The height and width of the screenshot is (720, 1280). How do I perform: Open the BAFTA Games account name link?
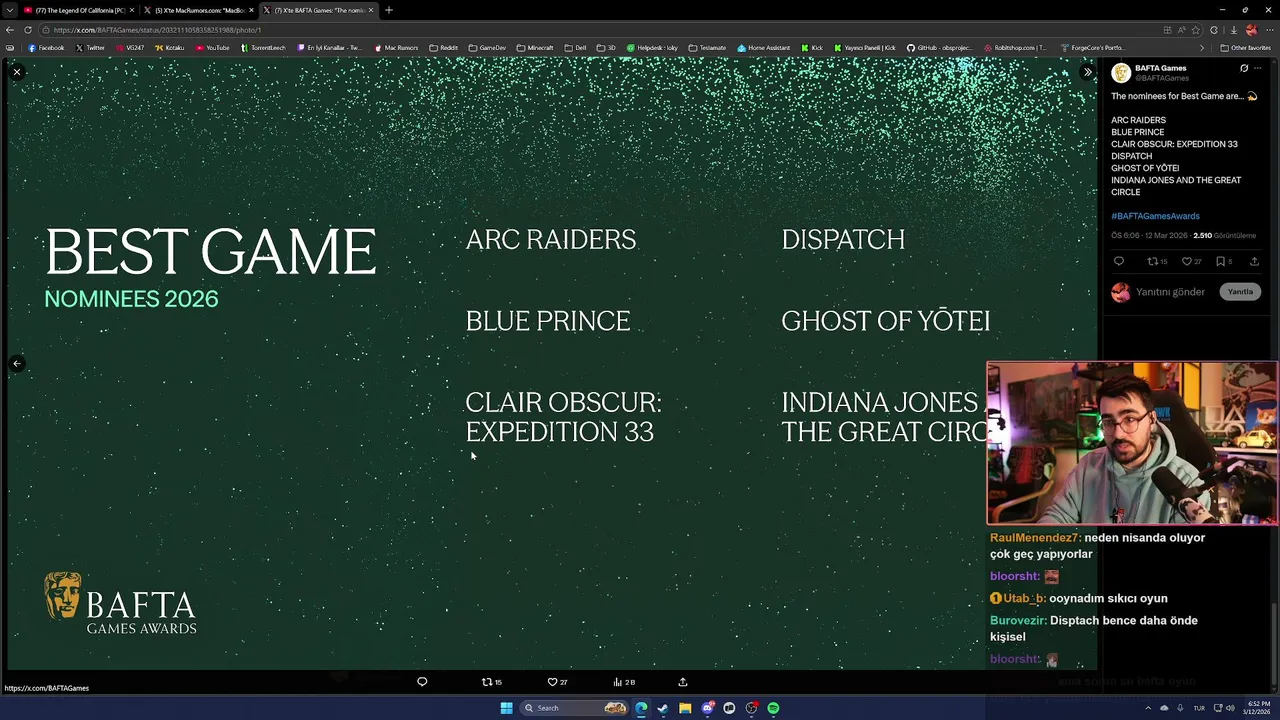point(1160,68)
